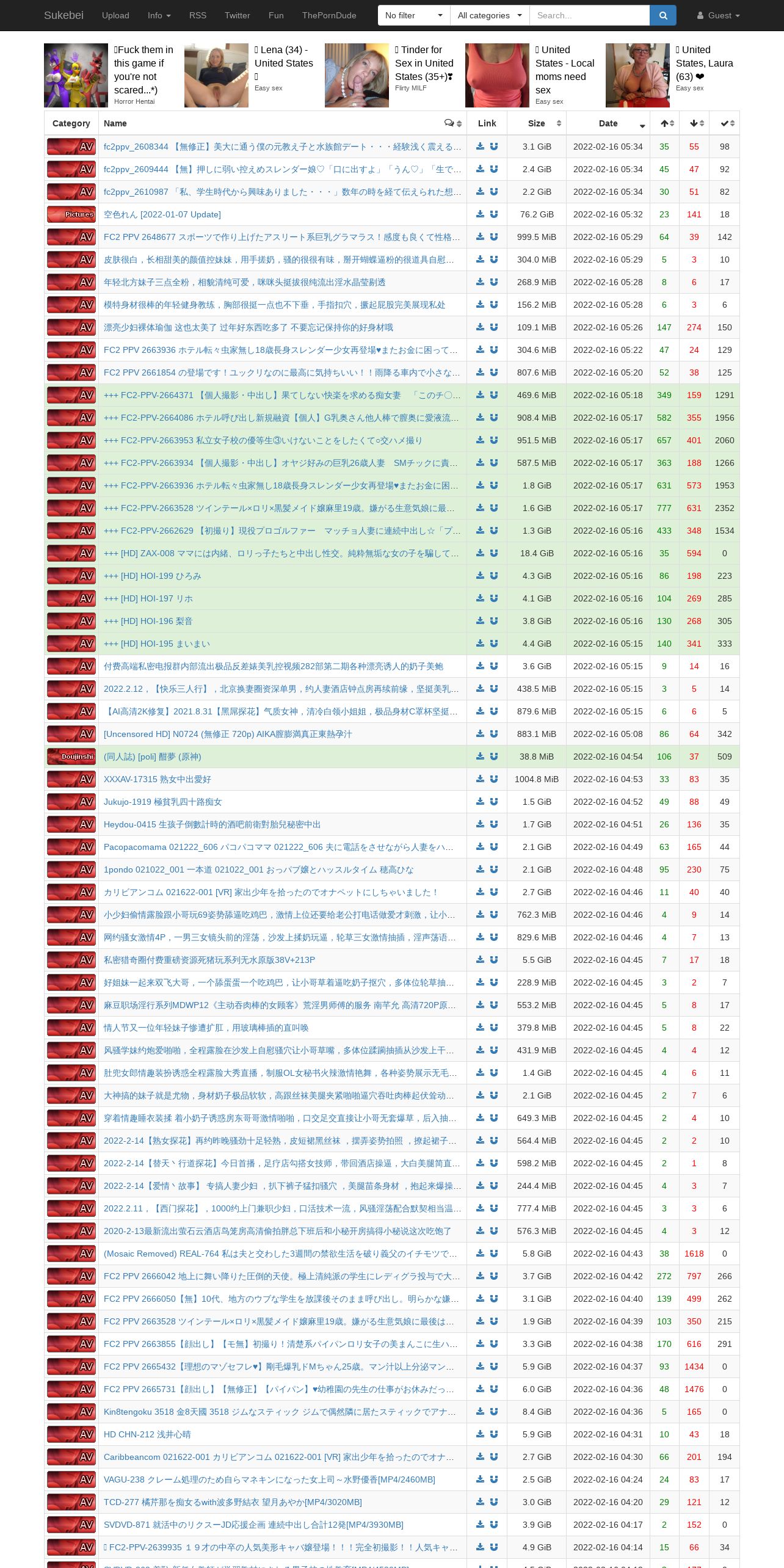Open the TCD-277 torrent title link
Viewport: 784px width, 1568px height.
click(x=233, y=1502)
